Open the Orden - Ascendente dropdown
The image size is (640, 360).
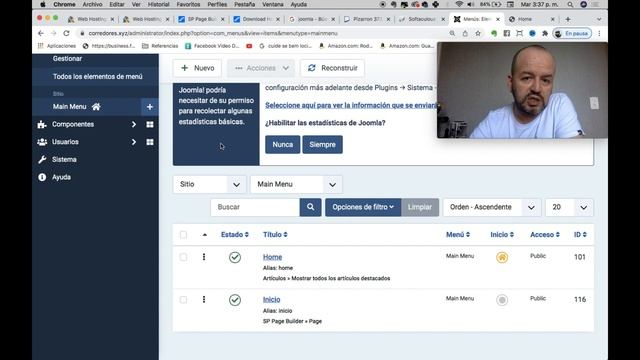tap(492, 207)
